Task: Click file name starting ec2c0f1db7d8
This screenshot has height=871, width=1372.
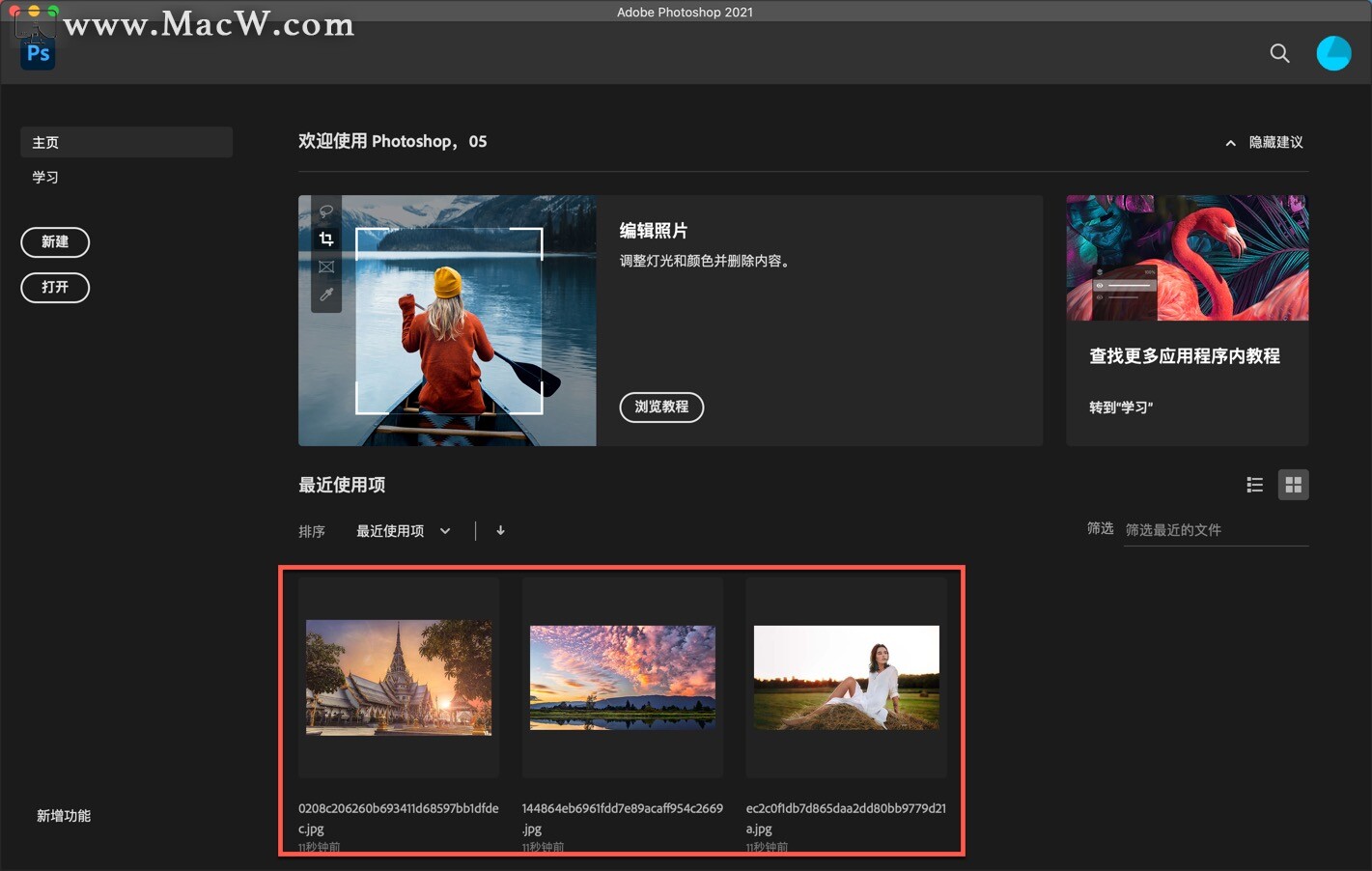Action: (x=847, y=818)
